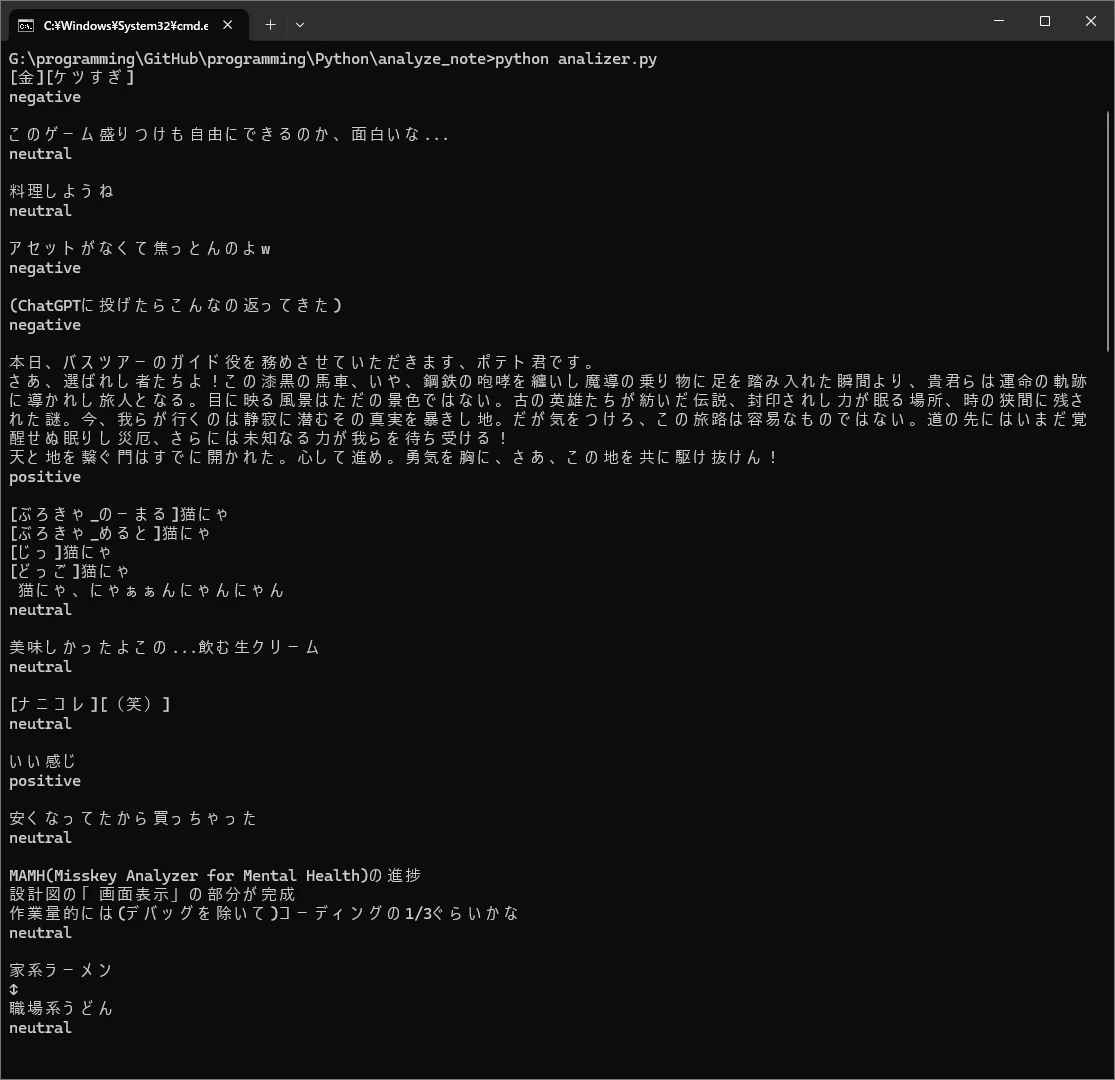The width and height of the screenshot is (1115, 1080).
Task: Click the line '職場系うどん'
Action: 61,1008
